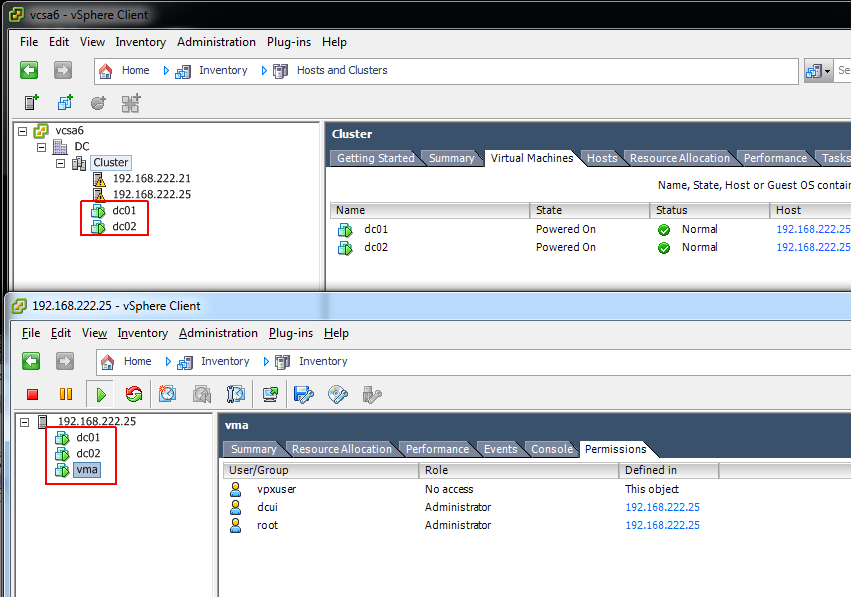The width and height of the screenshot is (851, 597).
Task: Click the green Power On play icon
Action: (x=101, y=395)
